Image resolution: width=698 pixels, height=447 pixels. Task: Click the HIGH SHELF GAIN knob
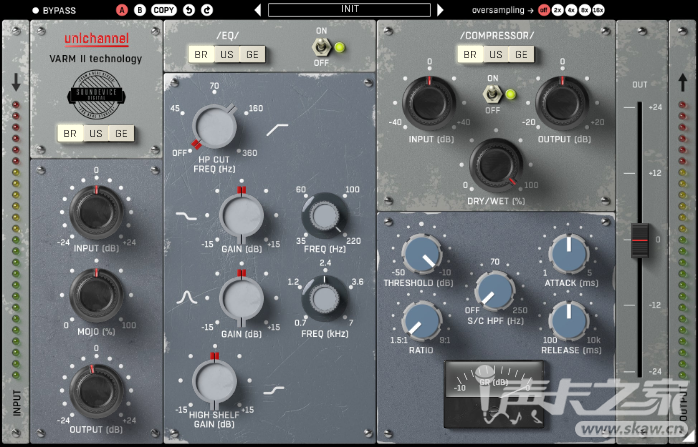(215, 381)
